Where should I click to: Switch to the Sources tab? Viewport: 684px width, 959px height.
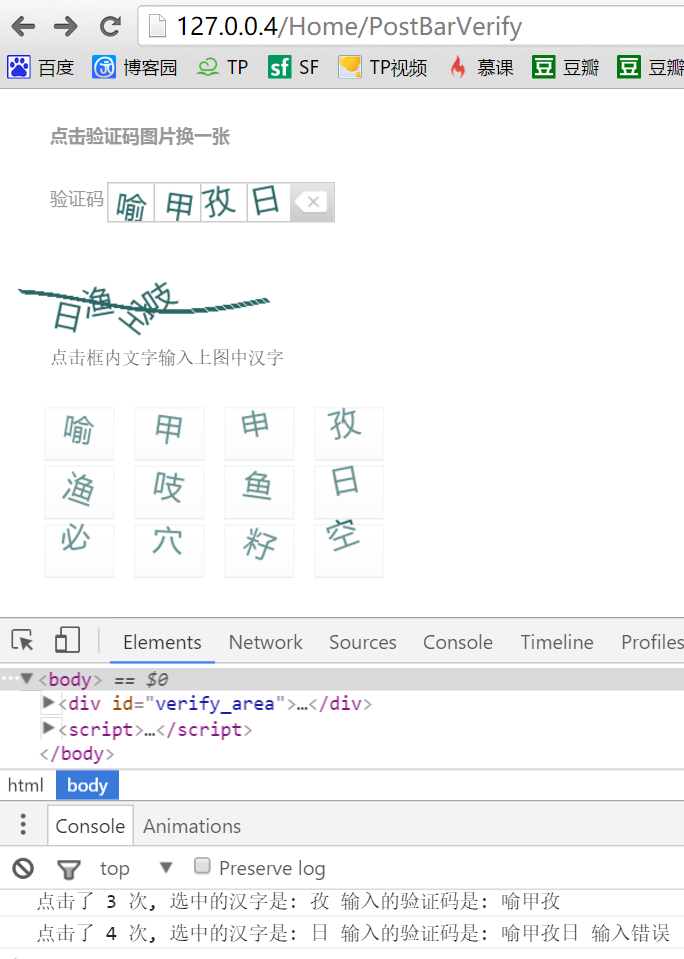[x=363, y=642]
